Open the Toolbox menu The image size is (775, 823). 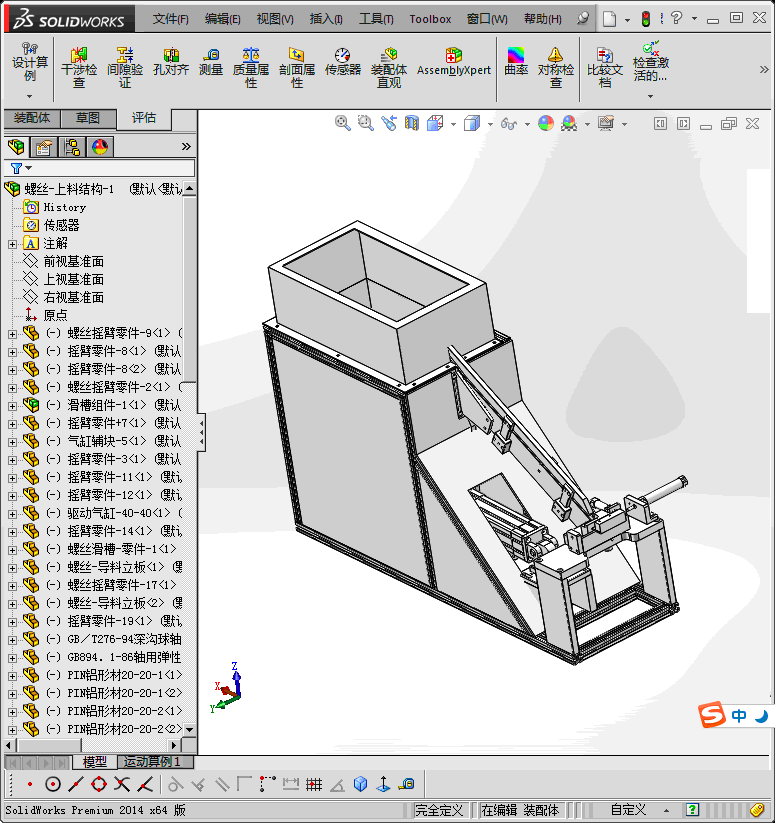click(430, 19)
